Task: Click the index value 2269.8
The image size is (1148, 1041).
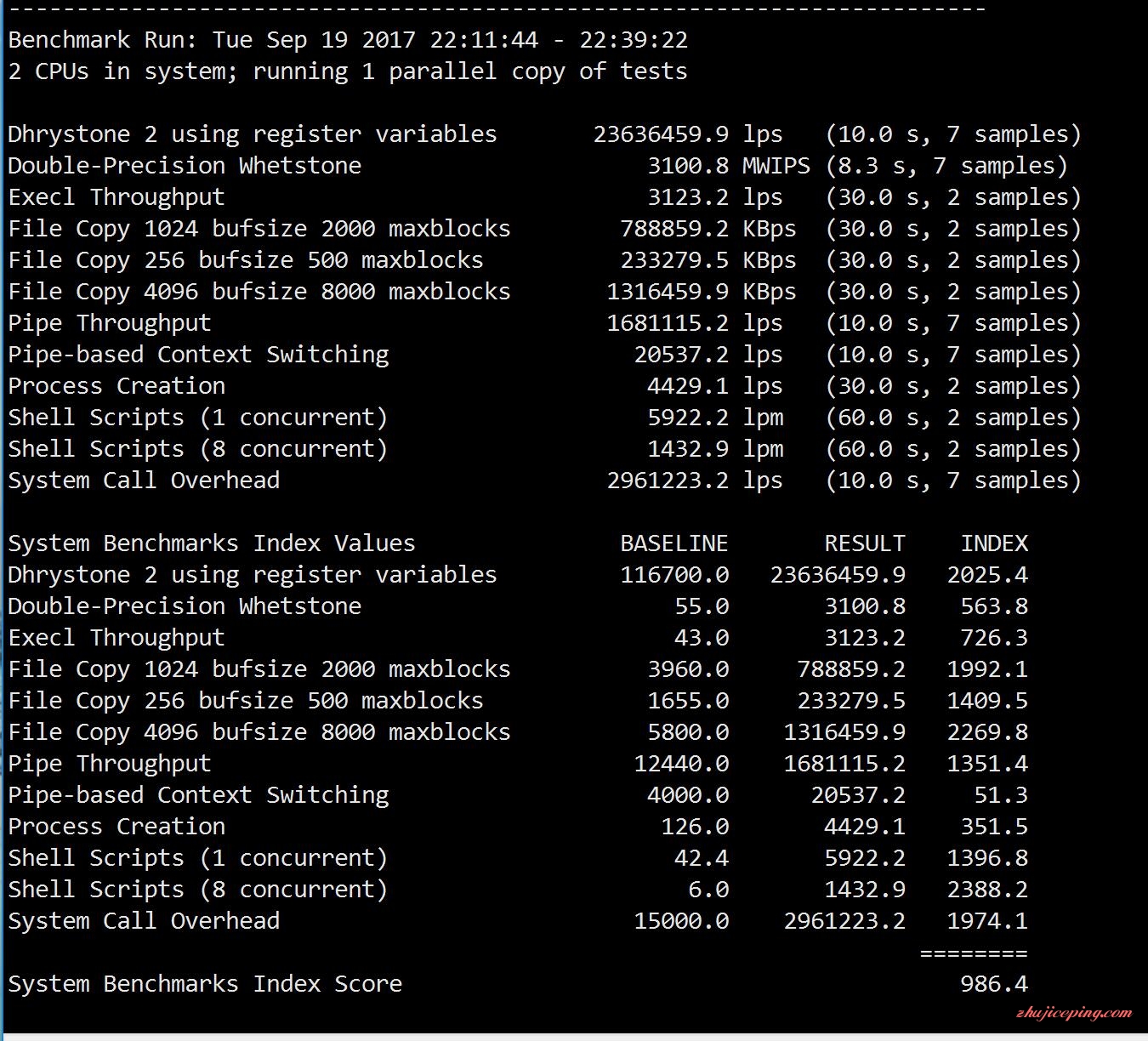Action: pyautogui.click(x=987, y=732)
